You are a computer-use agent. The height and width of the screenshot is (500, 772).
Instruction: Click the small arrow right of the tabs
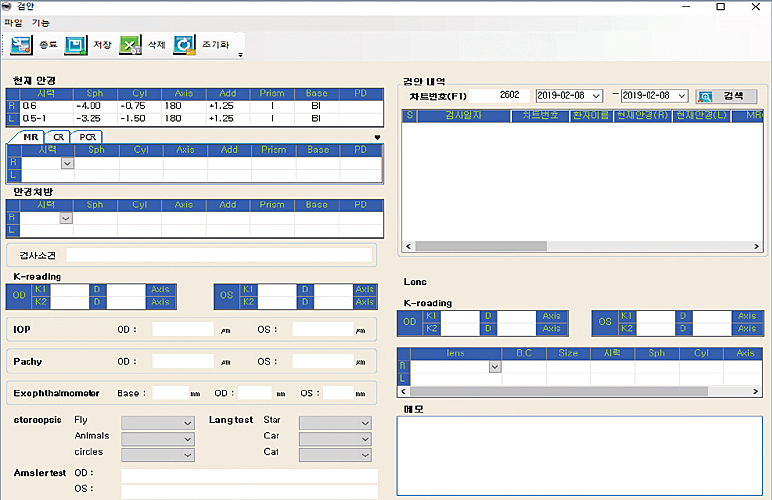(377, 138)
